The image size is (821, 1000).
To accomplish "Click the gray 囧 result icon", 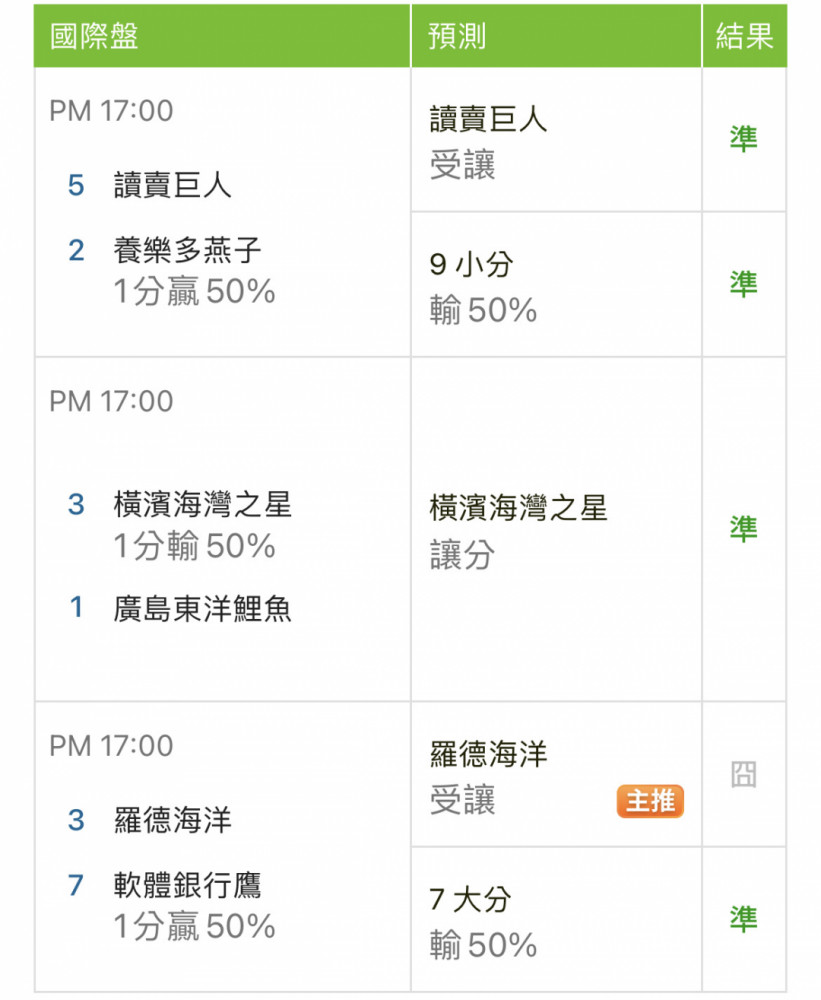I will (743, 774).
